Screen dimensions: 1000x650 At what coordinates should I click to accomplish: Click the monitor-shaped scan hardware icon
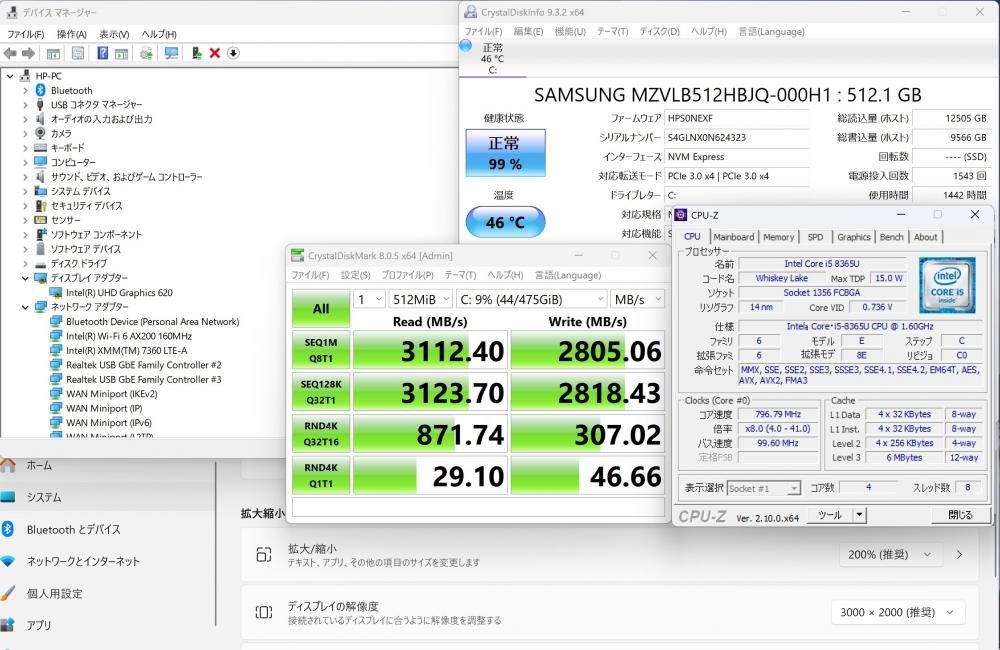click(x=171, y=54)
